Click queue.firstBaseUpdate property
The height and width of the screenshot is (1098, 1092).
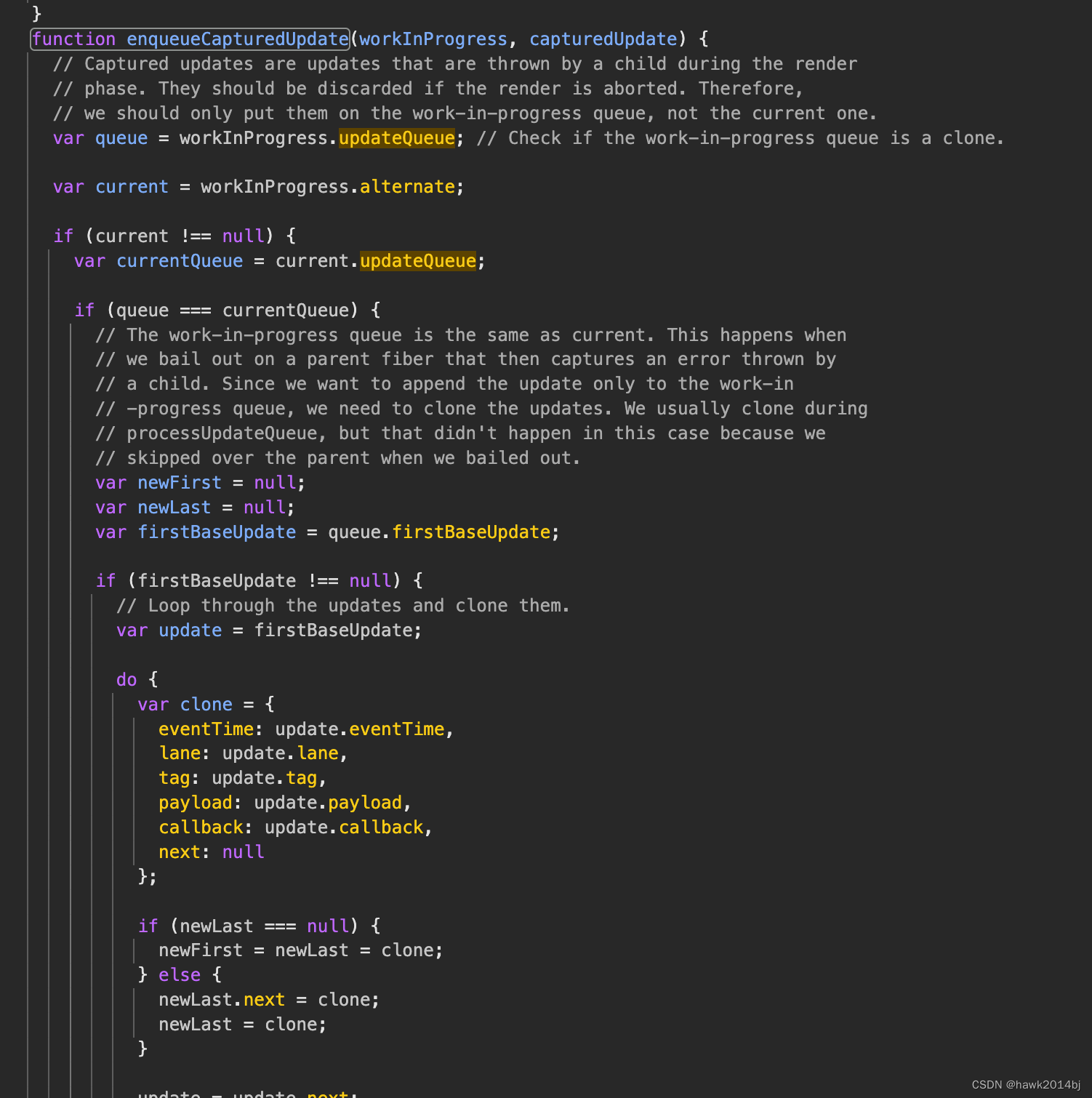tap(471, 532)
